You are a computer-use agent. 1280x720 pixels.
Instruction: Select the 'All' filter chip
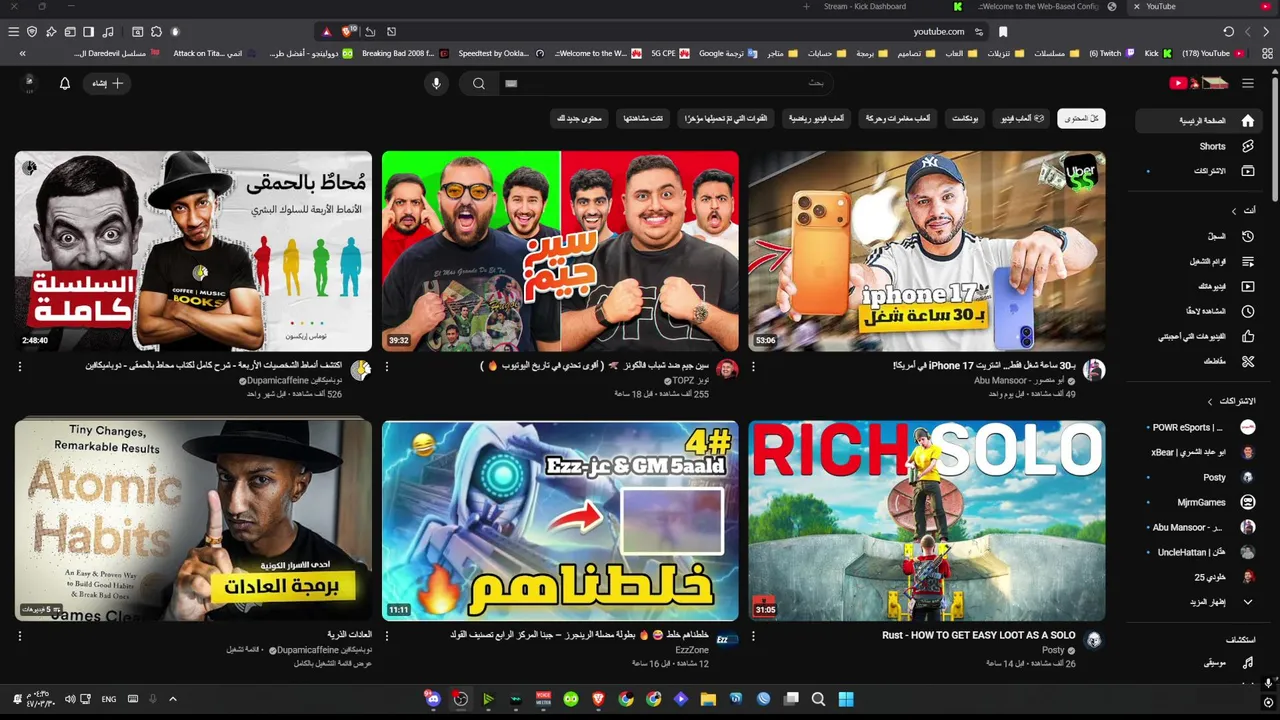point(1081,118)
